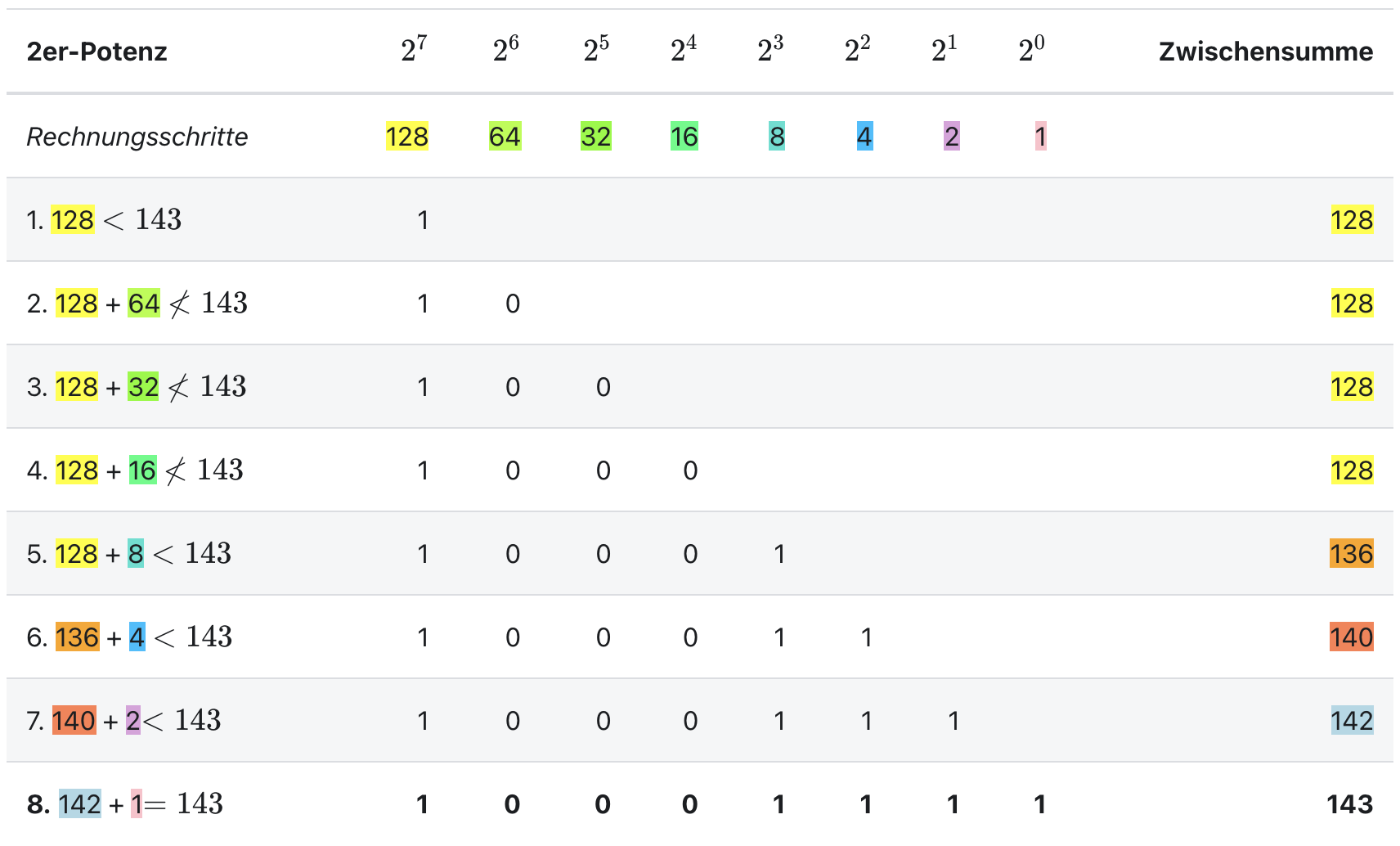Click the '2er-Potenz' column header
The image size is (1400, 846).
tap(96, 52)
